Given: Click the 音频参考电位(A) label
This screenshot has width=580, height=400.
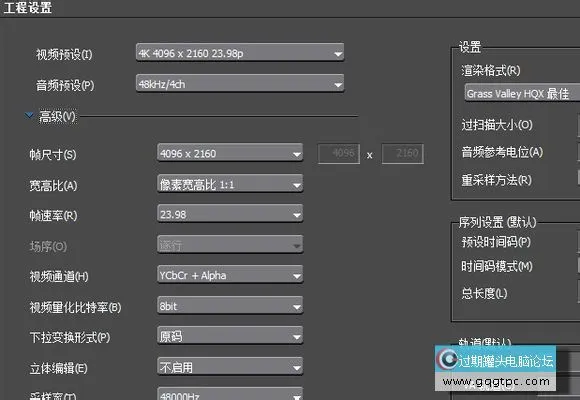Looking at the screenshot, I should pyautogui.click(x=502, y=152).
